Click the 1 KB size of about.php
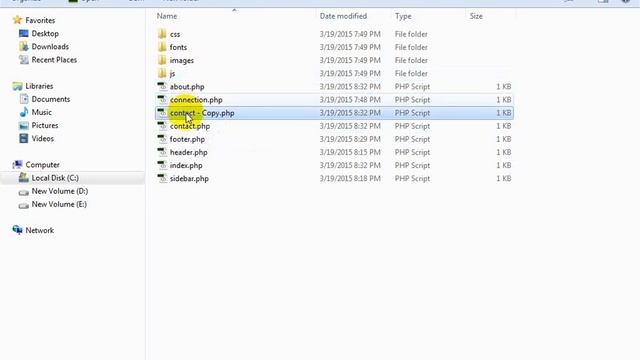 click(504, 87)
